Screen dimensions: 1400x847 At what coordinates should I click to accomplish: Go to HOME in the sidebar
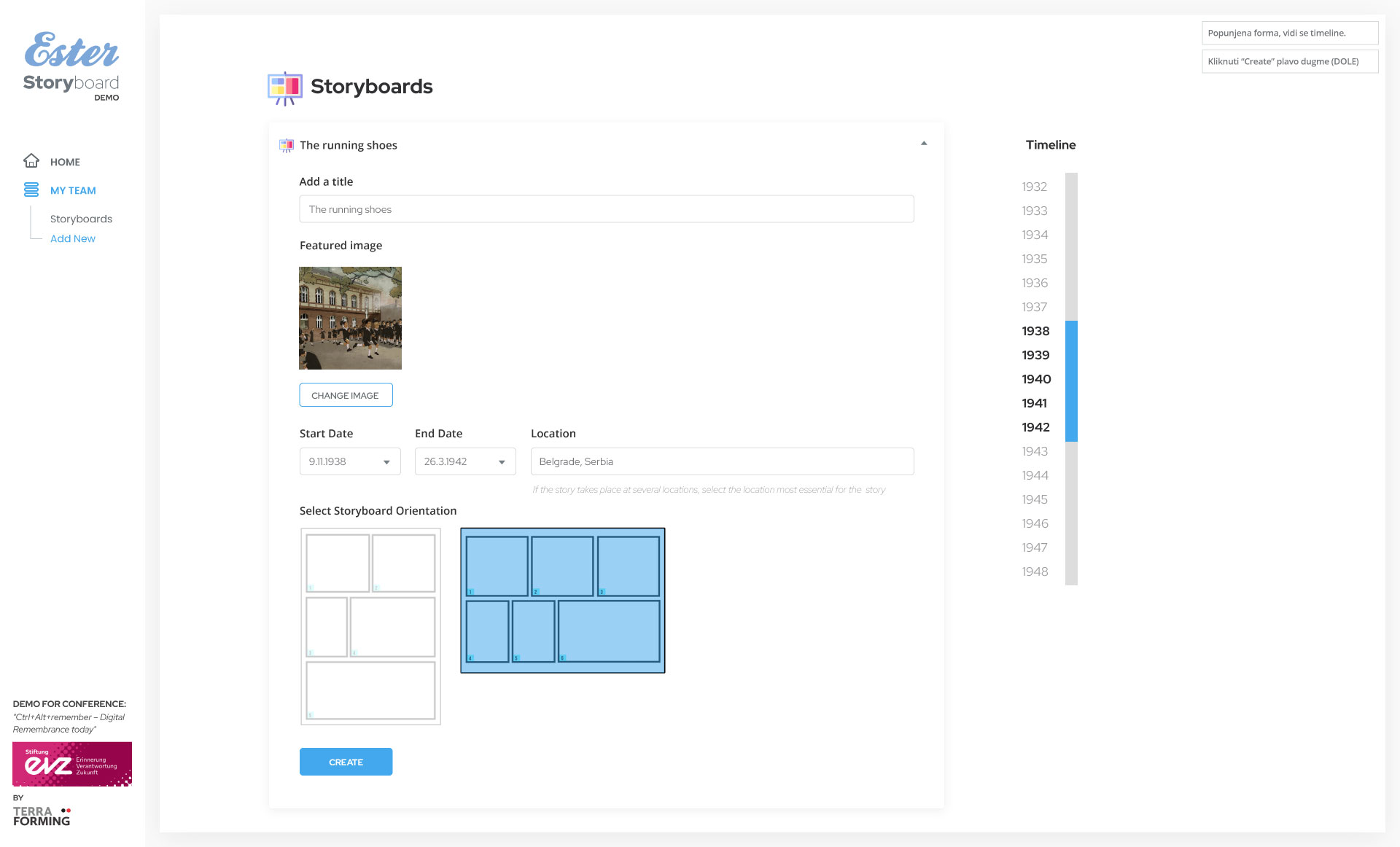(65, 162)
